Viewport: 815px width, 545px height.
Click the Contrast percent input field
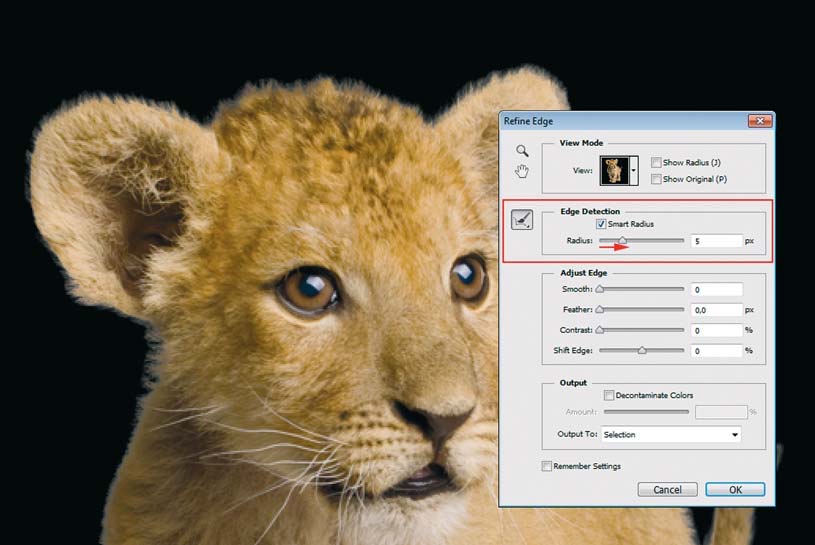tap(717, 331)
